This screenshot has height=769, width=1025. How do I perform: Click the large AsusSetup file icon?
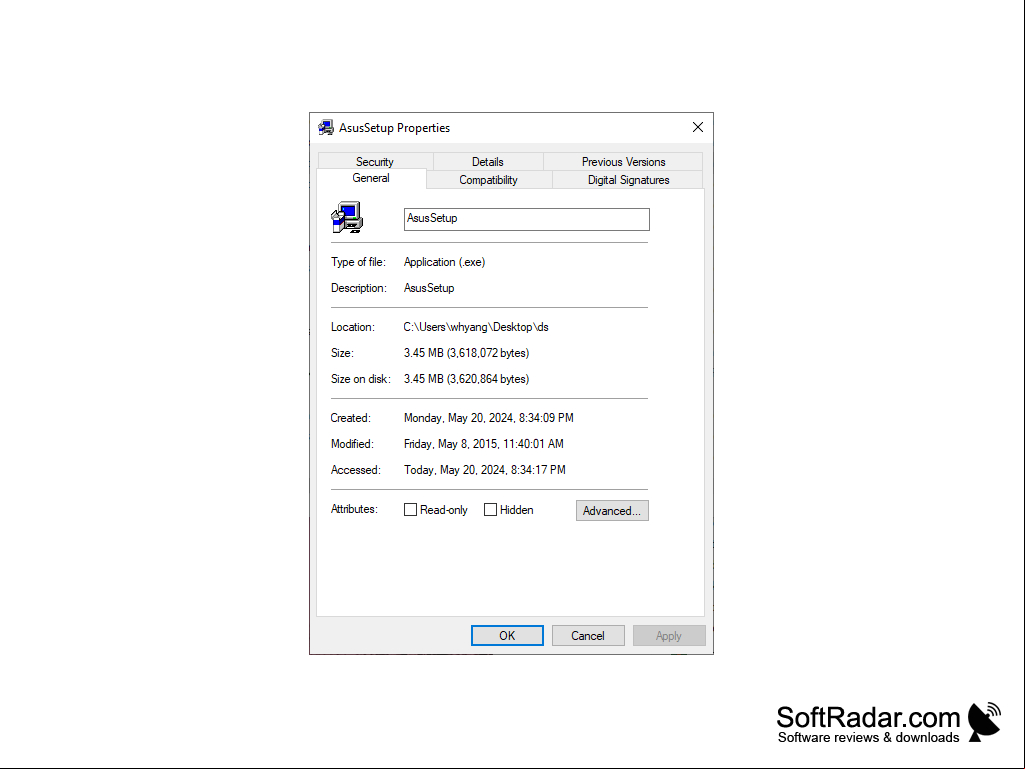pos(347,218)
